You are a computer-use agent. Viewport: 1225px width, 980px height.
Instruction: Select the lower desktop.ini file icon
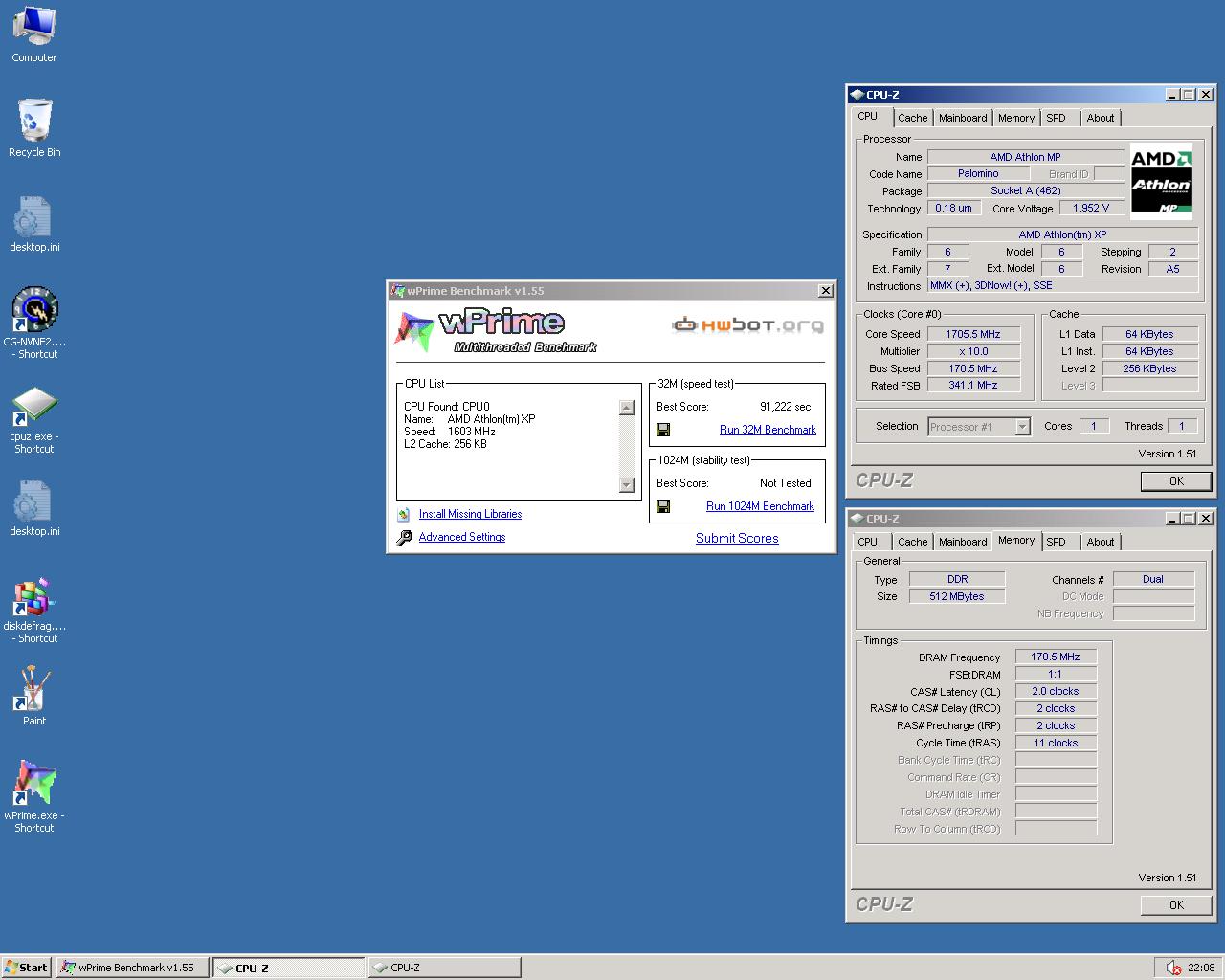[x=33, y=500]
